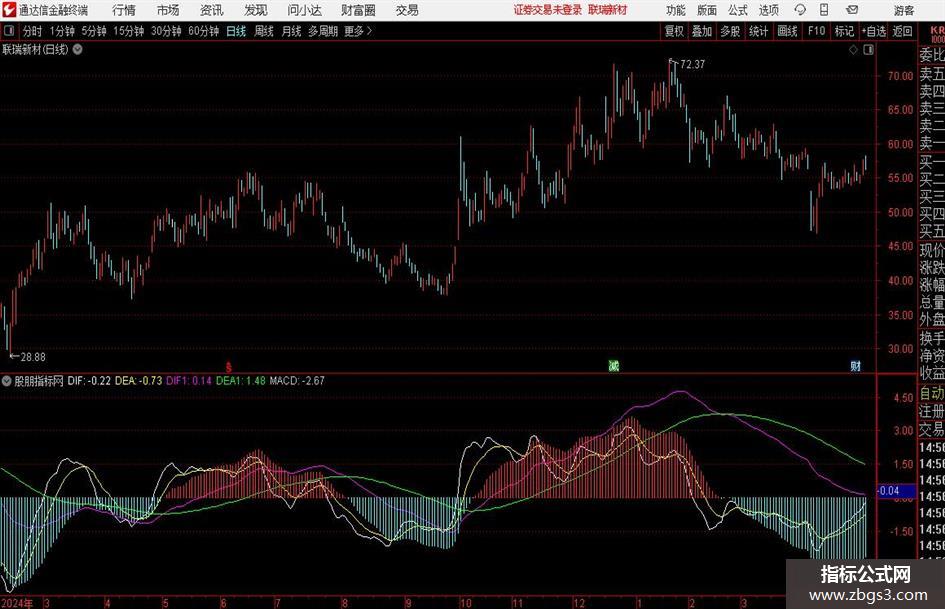Screen dimensions: 945x609
Task: Switch to the 60分钟 period tab
Action: click(x=204, y=31)
